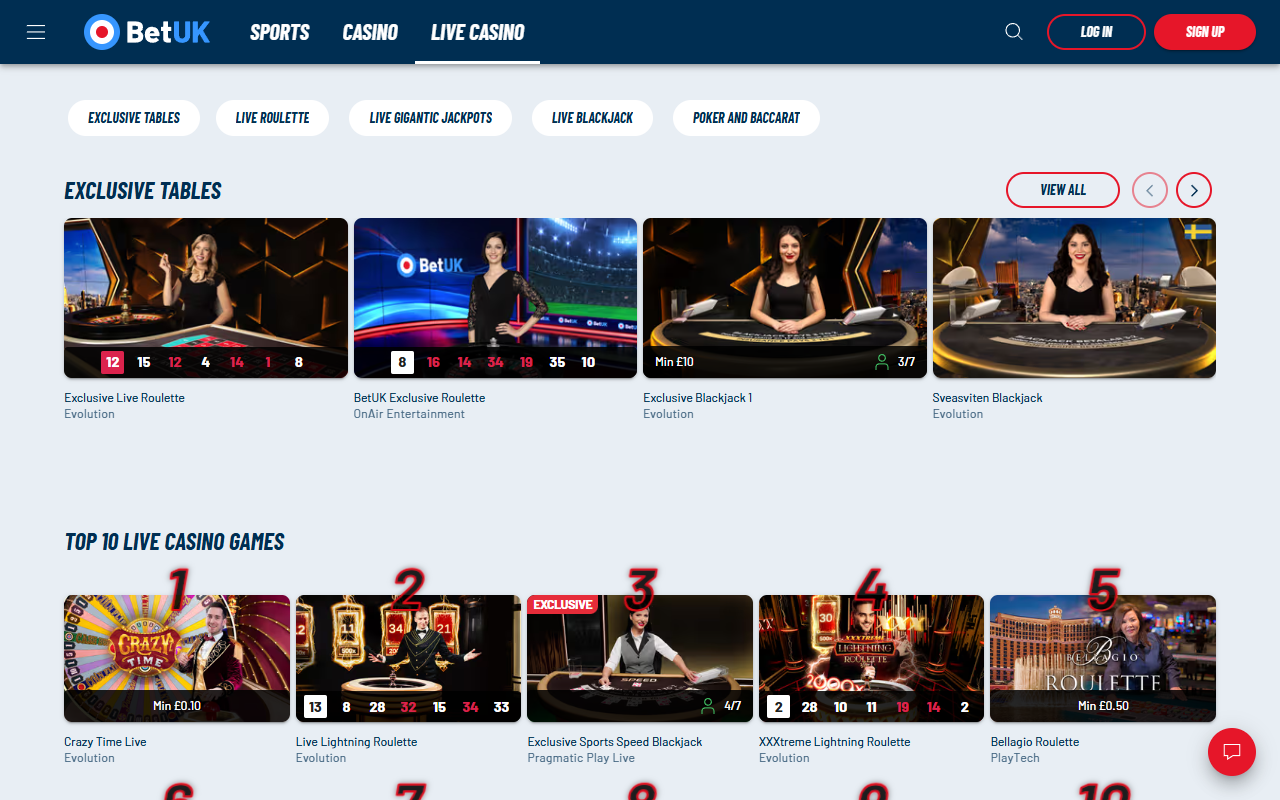This screenshot has width=1280, height=800.
Task: Click View All for Exclusive Tables
Action: pos(1063,190)
